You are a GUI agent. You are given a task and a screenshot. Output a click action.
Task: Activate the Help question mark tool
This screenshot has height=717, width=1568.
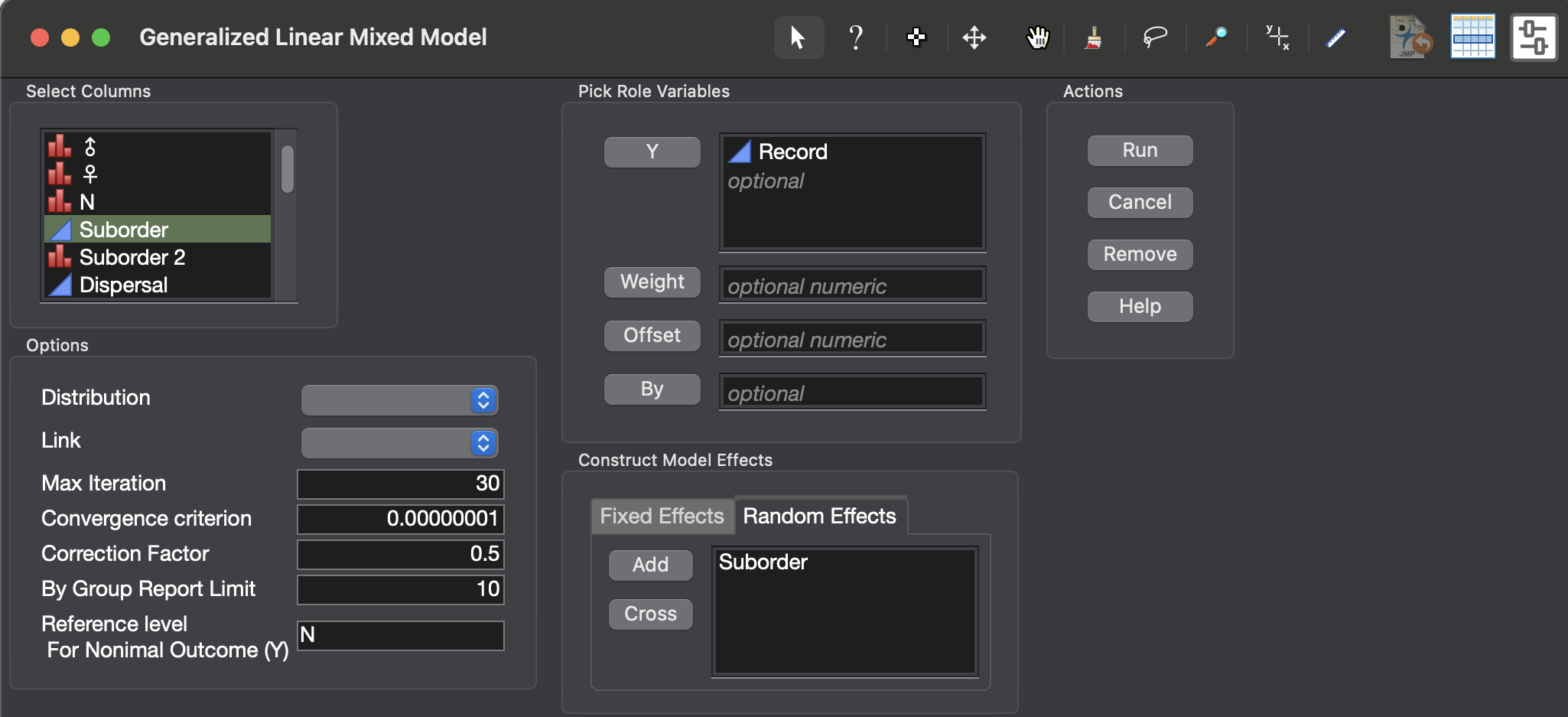pos(856,37)
